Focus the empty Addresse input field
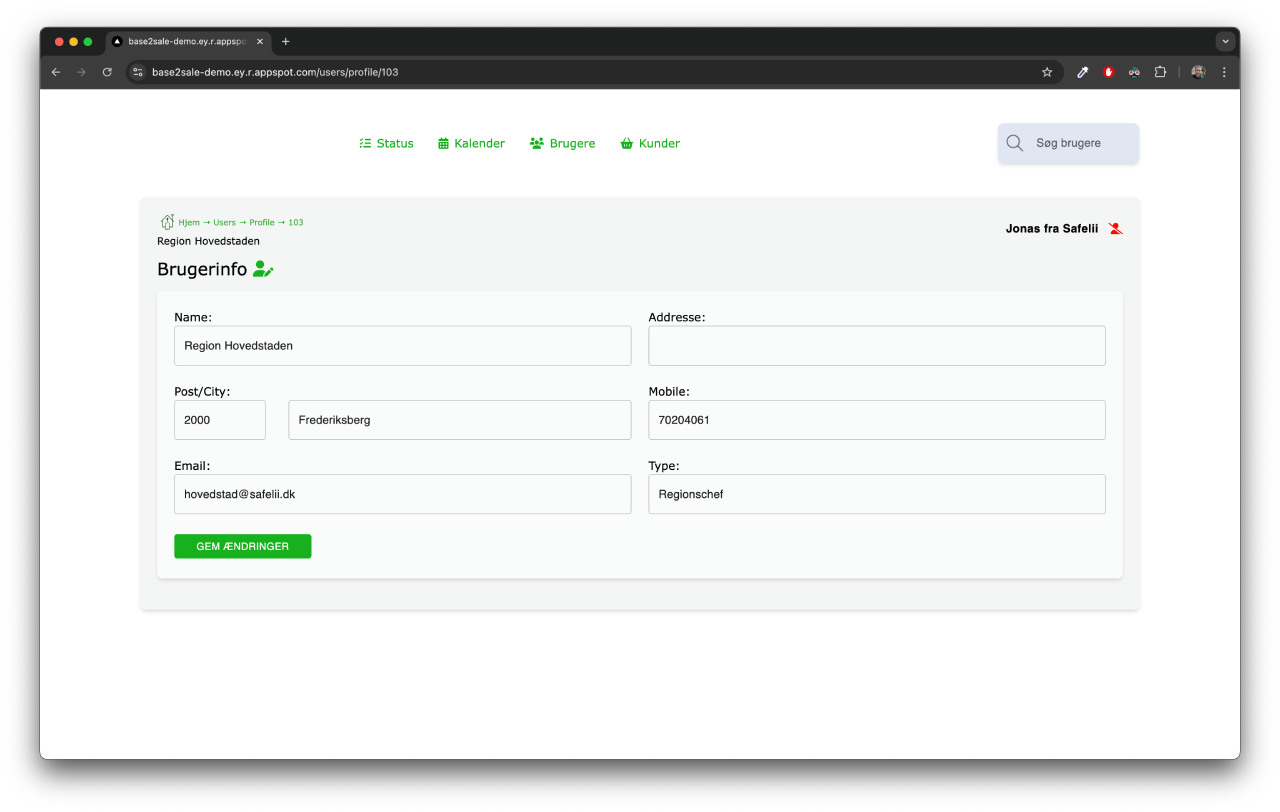This screenshot has width=1280, height=812. [x=876, y=346]
